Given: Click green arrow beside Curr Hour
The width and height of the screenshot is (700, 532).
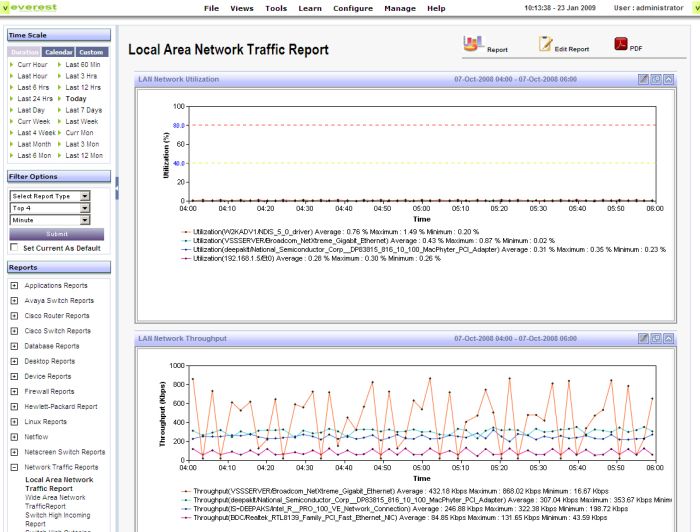Looking at the screenshot, I should 12,65.
